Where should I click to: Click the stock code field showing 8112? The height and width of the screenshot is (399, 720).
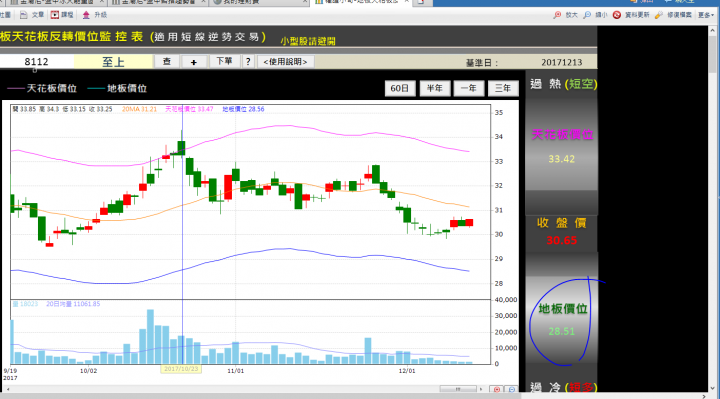pos(37,62)
